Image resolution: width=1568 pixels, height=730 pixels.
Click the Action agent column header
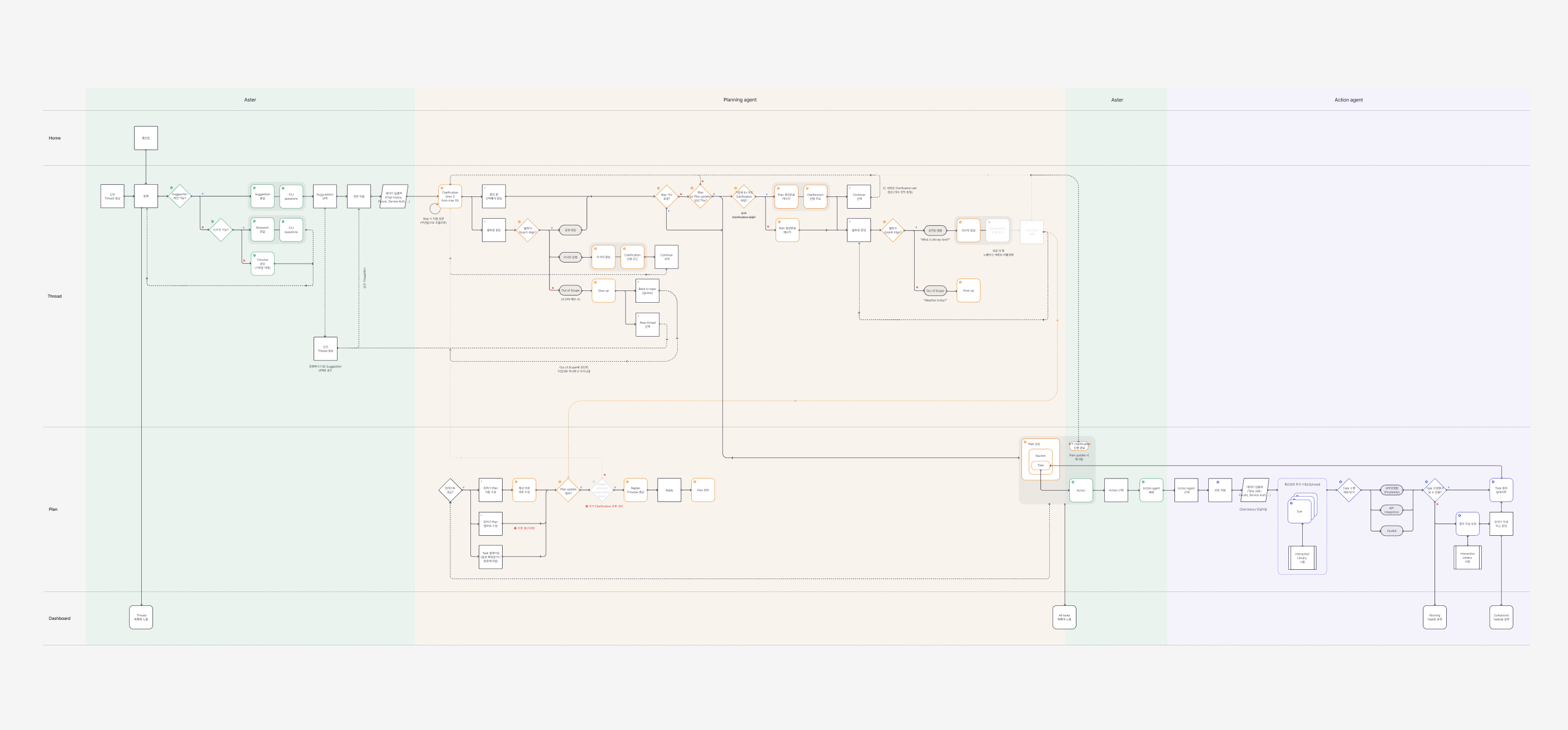pos(1348,100)
